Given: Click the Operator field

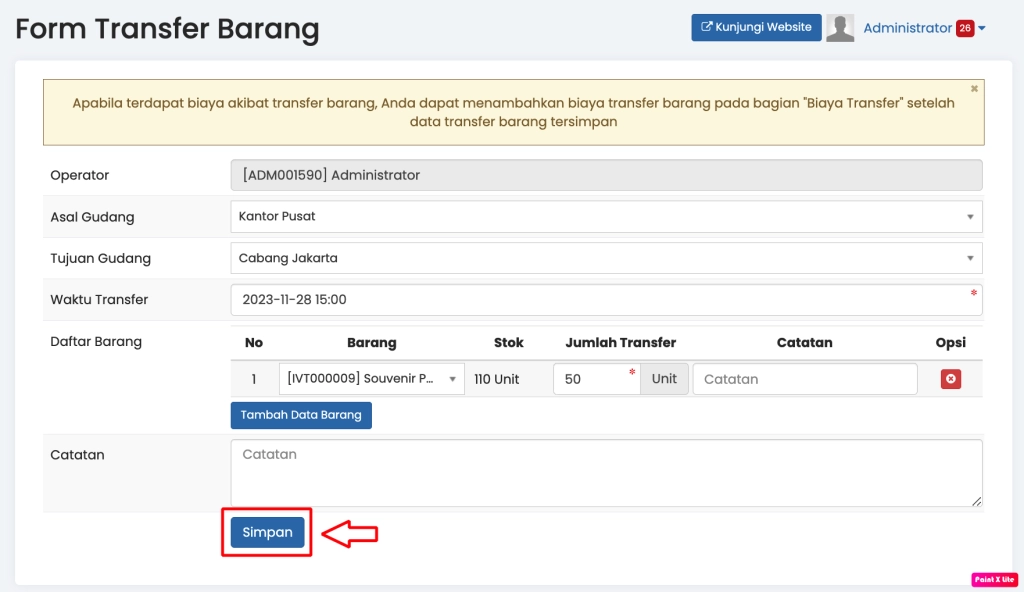Looking at the screenshot, I should coord(606,175).
